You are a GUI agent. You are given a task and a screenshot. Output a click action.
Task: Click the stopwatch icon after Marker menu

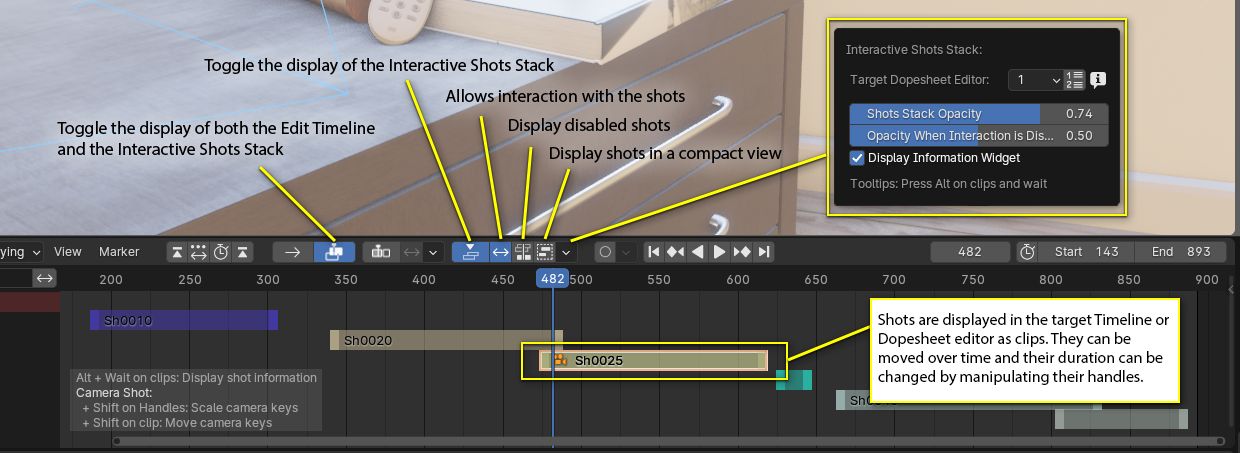(x=221, y=252)
